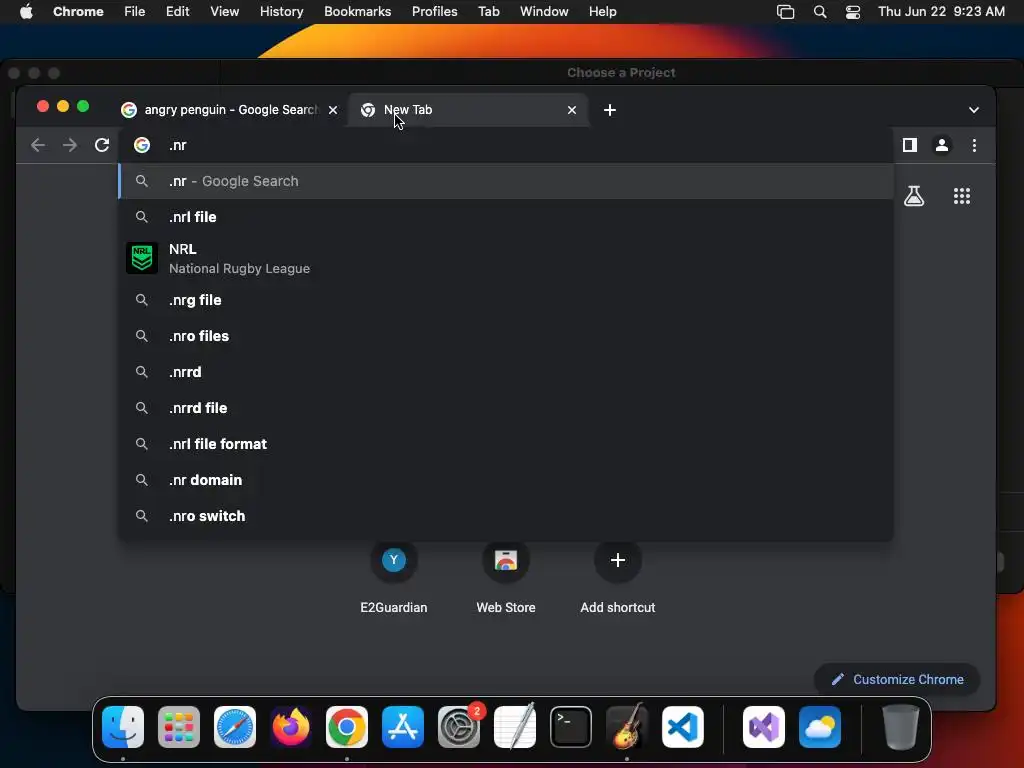This screenshot has height=768, width=1024.
Task: Click the forward navigation arrow
Action: (x=69, y=145)
